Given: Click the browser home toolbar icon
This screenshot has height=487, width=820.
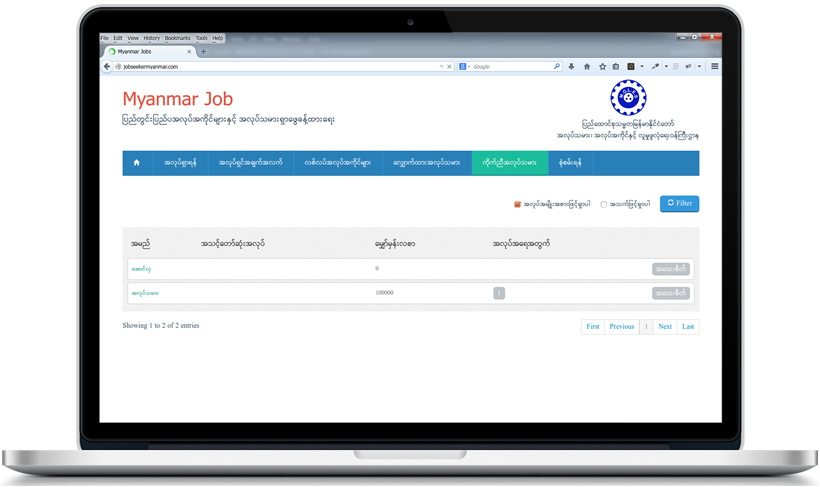Looking at the screenshot, I should pos(587,66).
